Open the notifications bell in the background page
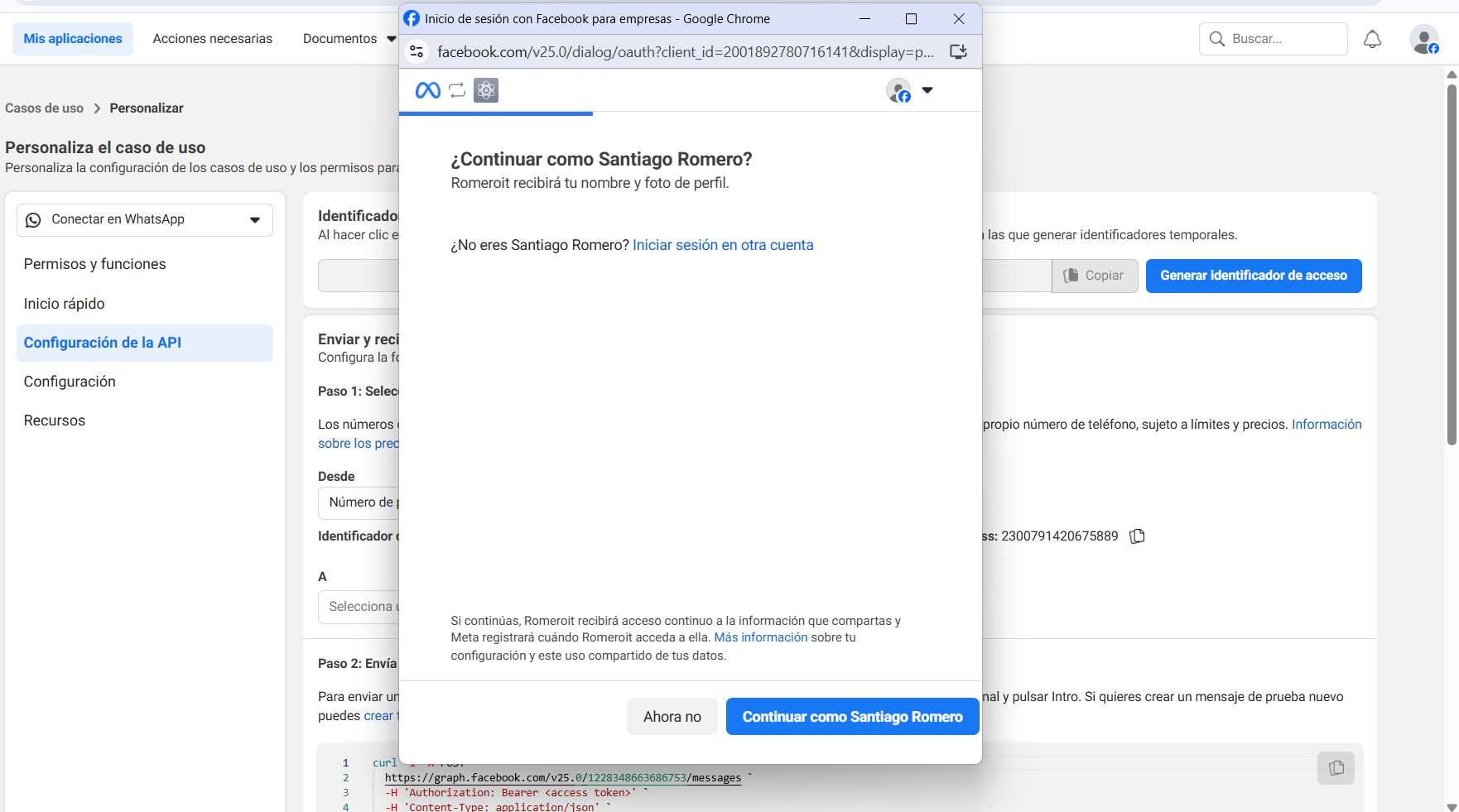Viewport: 1459px width, 812px height. tap(1372, 39)
